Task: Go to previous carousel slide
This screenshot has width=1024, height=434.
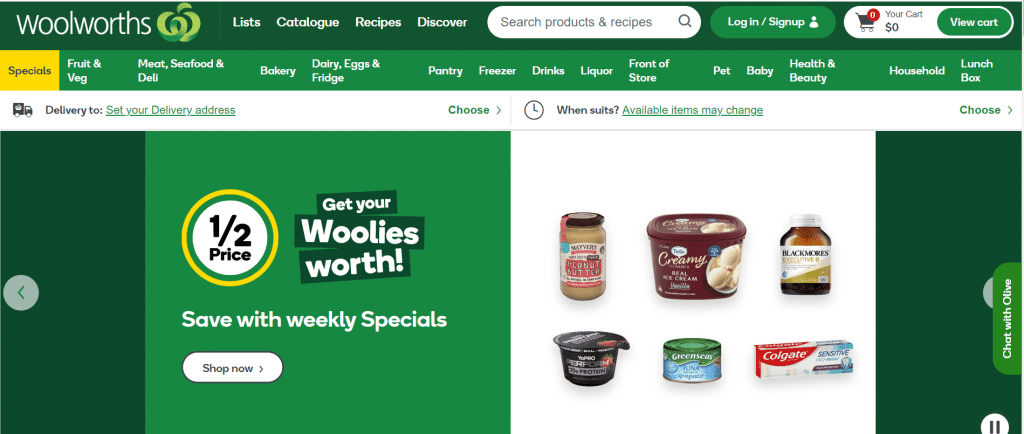Action: 21,292
